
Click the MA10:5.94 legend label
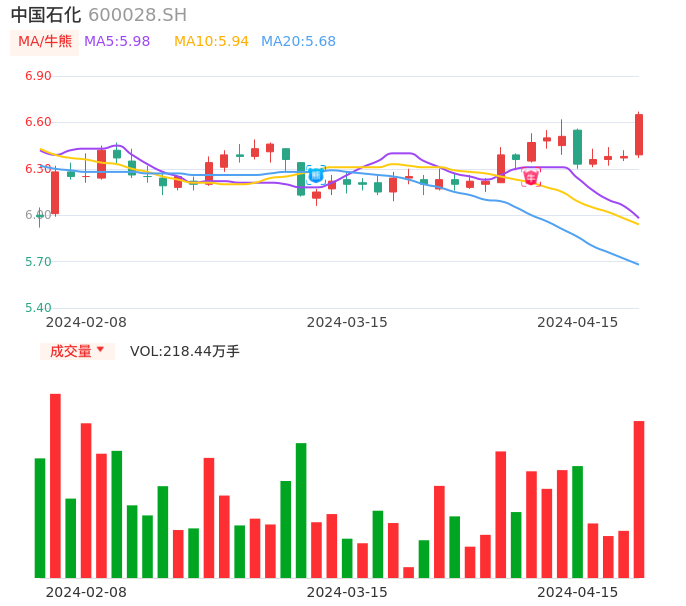click(x=211, y=42)
